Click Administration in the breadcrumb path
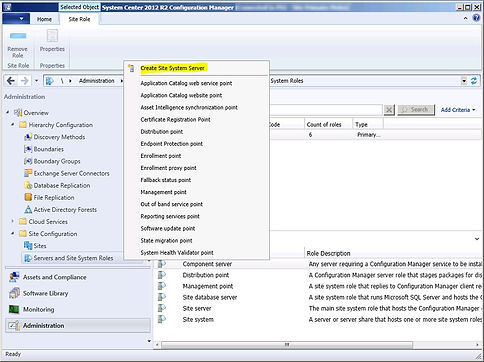 coord(97,81)
